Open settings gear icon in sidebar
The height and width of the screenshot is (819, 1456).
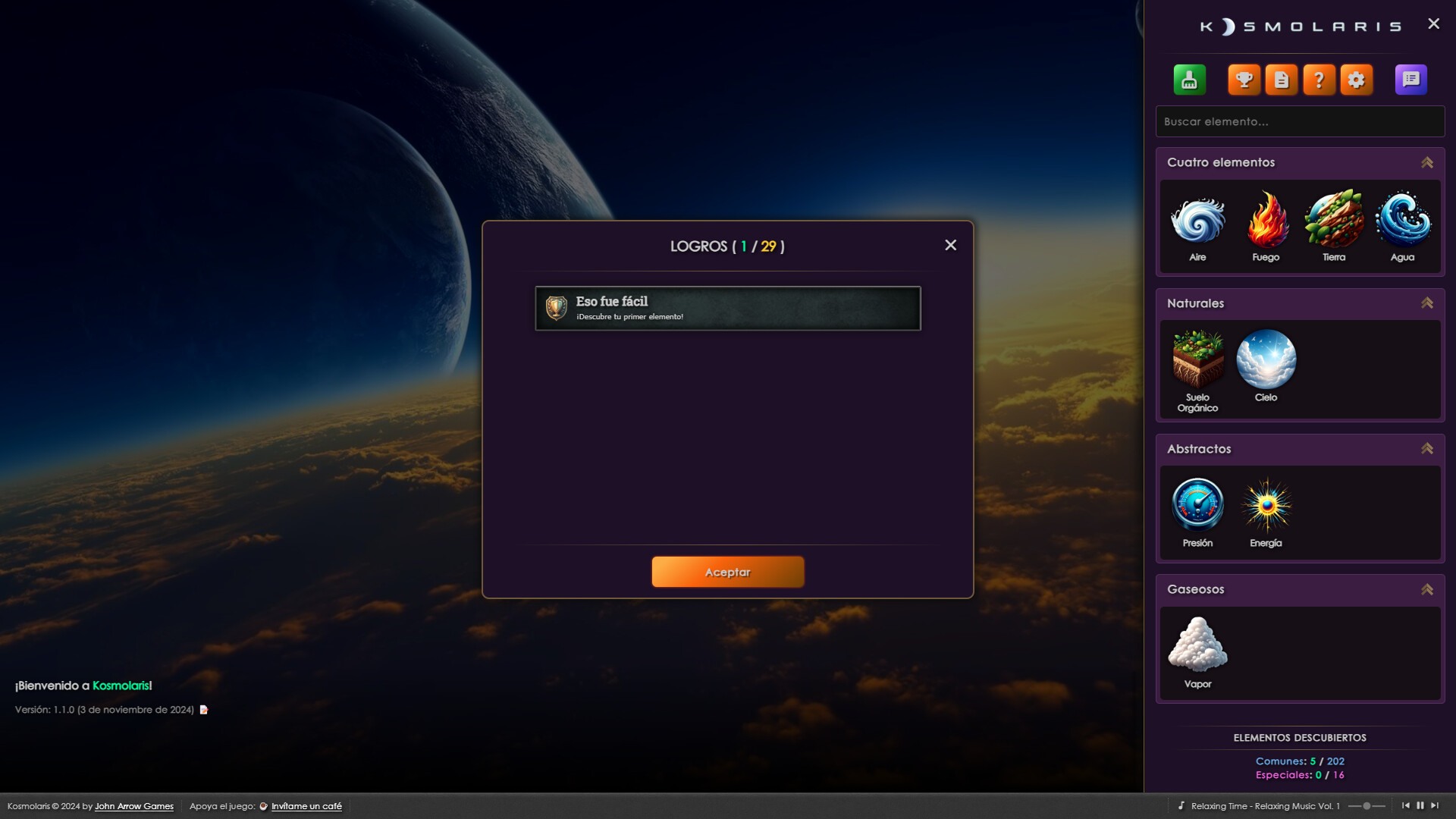tap(1357, 80)
